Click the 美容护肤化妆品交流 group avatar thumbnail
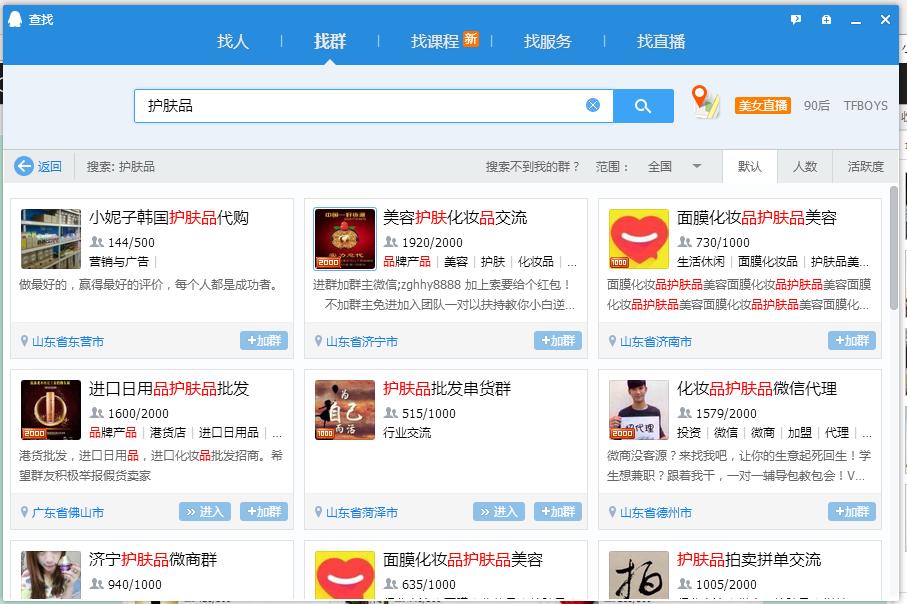The image size is (907, 604). [x=344, y=238]
